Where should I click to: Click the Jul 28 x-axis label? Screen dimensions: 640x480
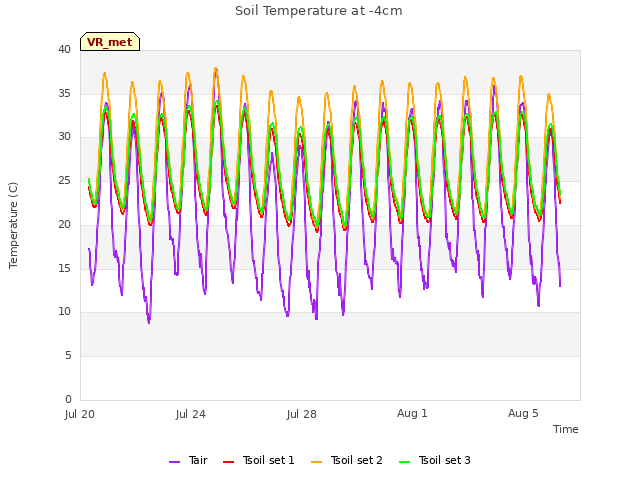(x=302, y=414)
